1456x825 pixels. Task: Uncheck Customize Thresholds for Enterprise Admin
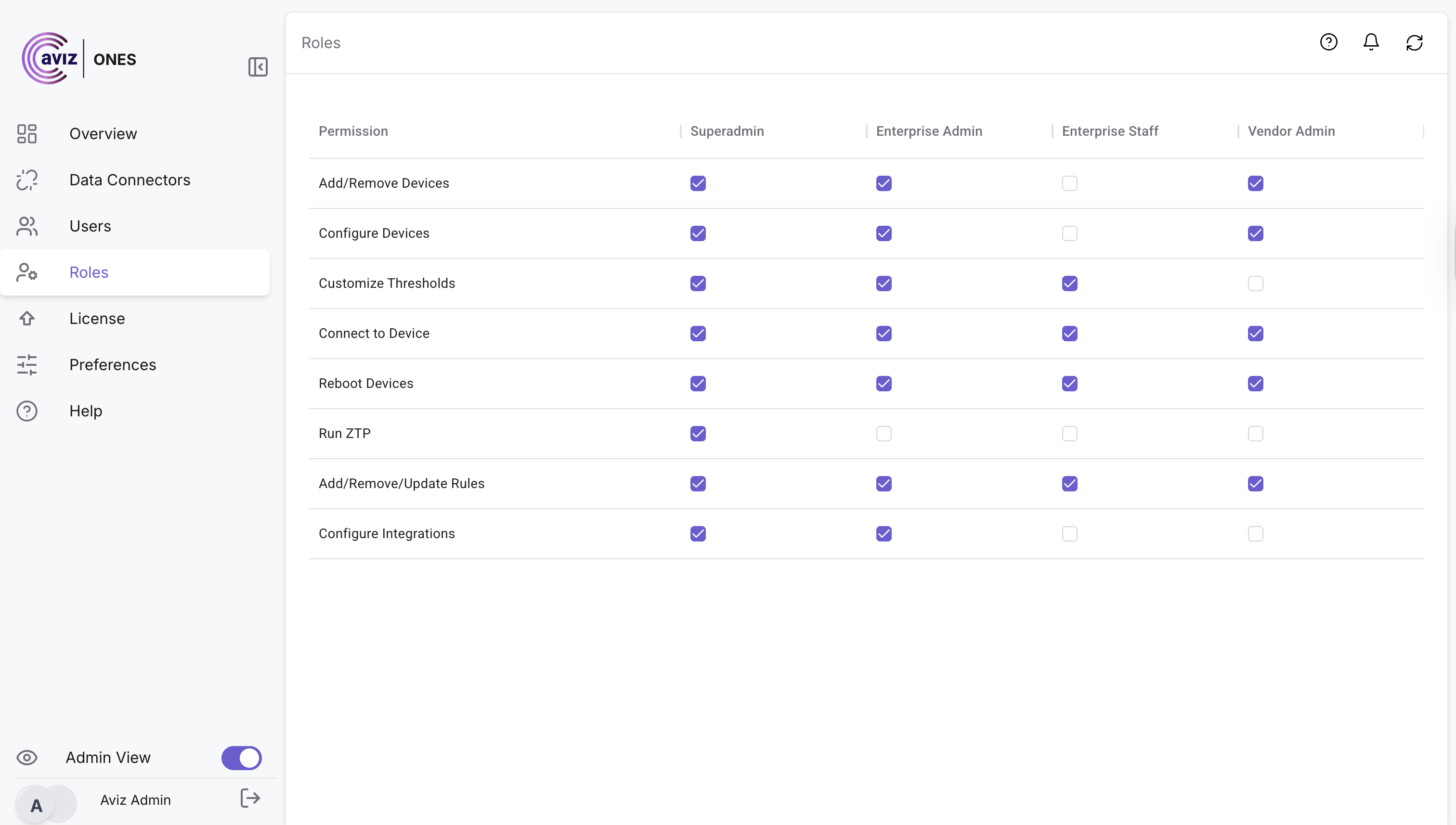[x=884, y=284]
